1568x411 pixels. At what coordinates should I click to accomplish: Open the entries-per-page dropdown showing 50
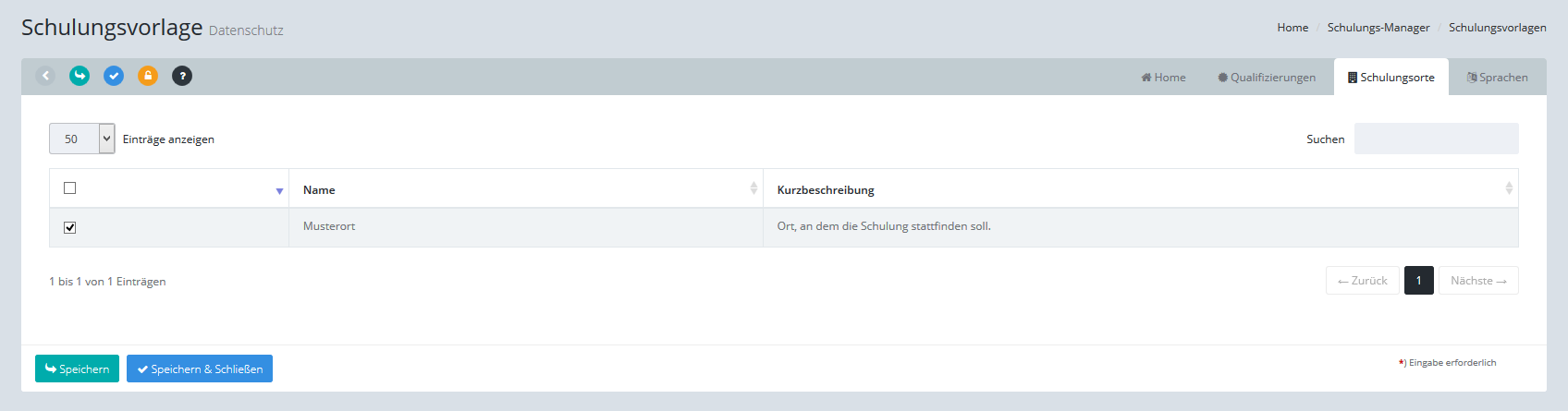pos(81,139)
